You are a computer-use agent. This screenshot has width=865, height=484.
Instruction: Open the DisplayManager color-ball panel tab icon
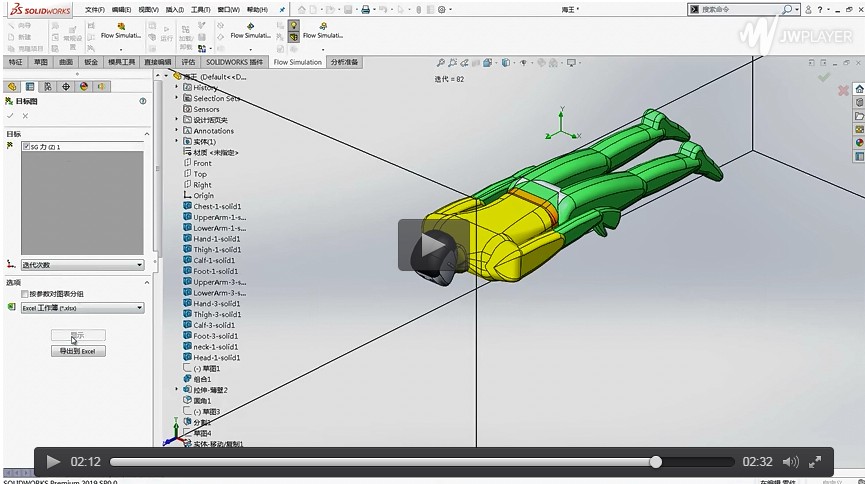(x=84, y=87)
